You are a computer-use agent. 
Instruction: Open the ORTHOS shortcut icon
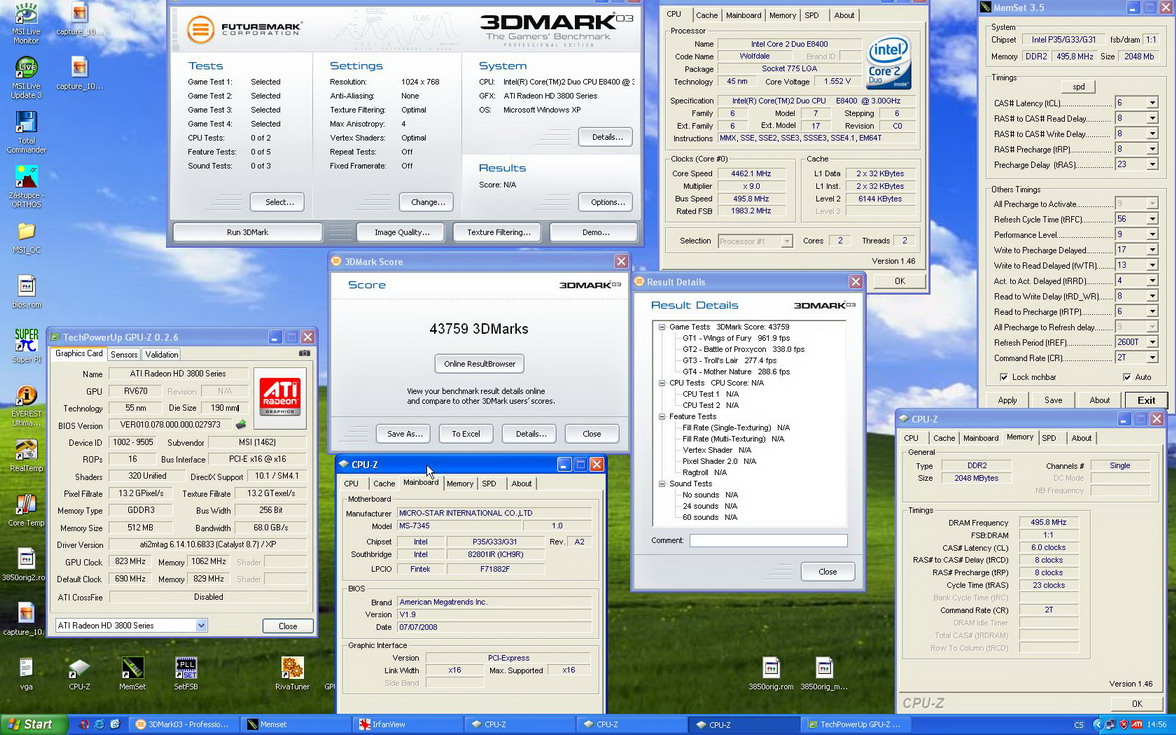pos(26,177)
